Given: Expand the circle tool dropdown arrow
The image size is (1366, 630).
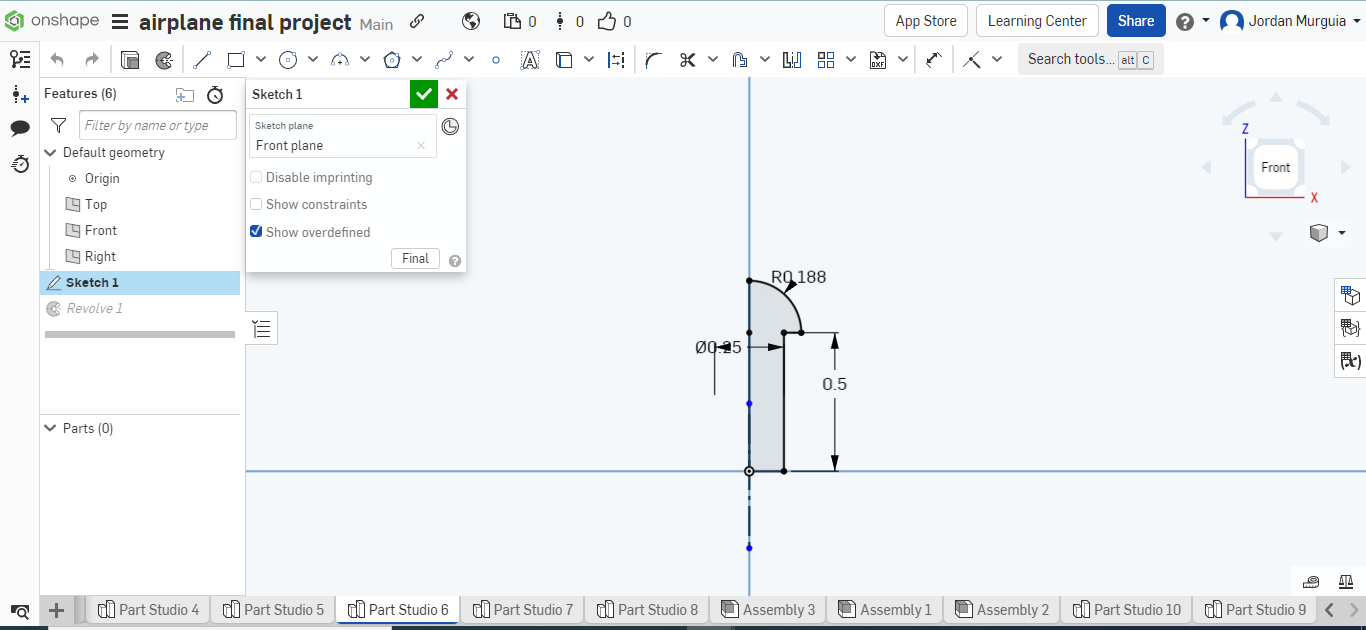Looking at the screenshot, I should click(x=313, y=59).
